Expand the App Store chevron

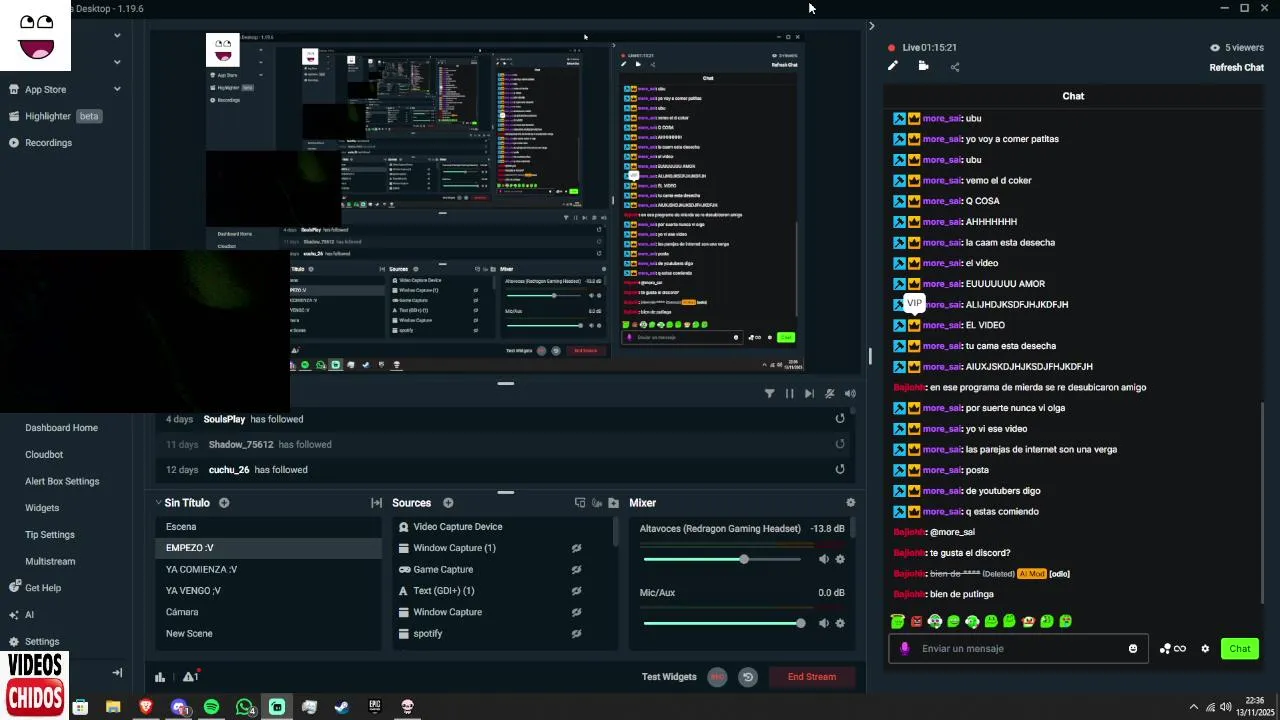point(117,89)
